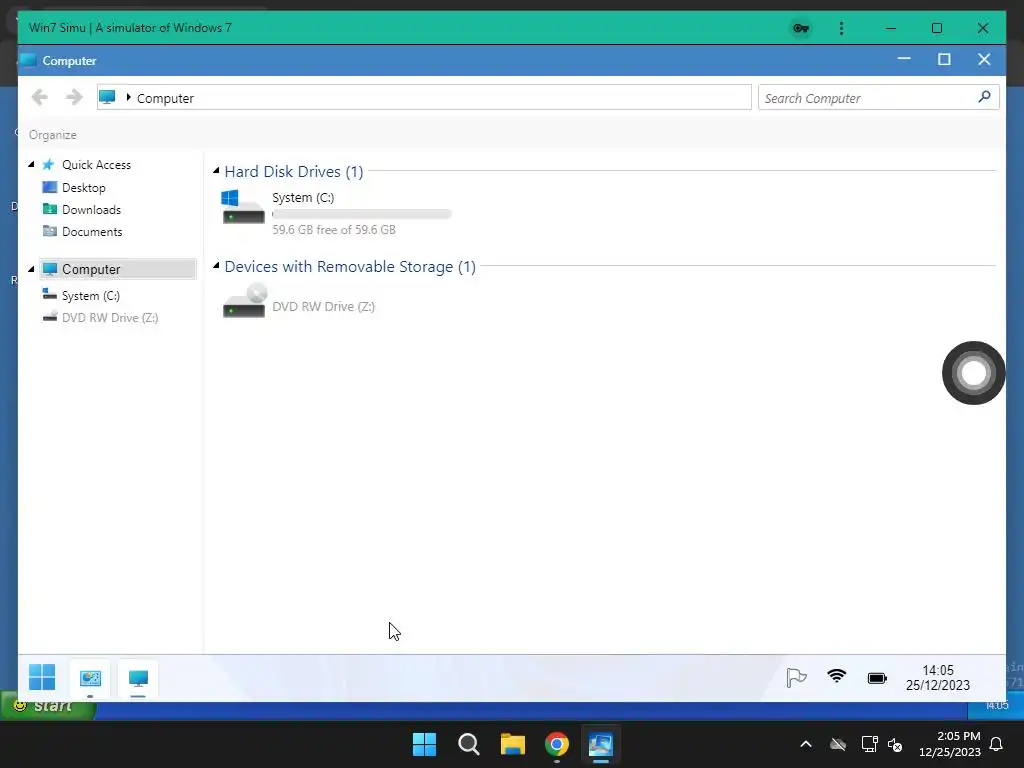This screenshot has width=1024, height=768.
Task: Click the Hard Disk Drives (1) header
Action: [294, 171]
